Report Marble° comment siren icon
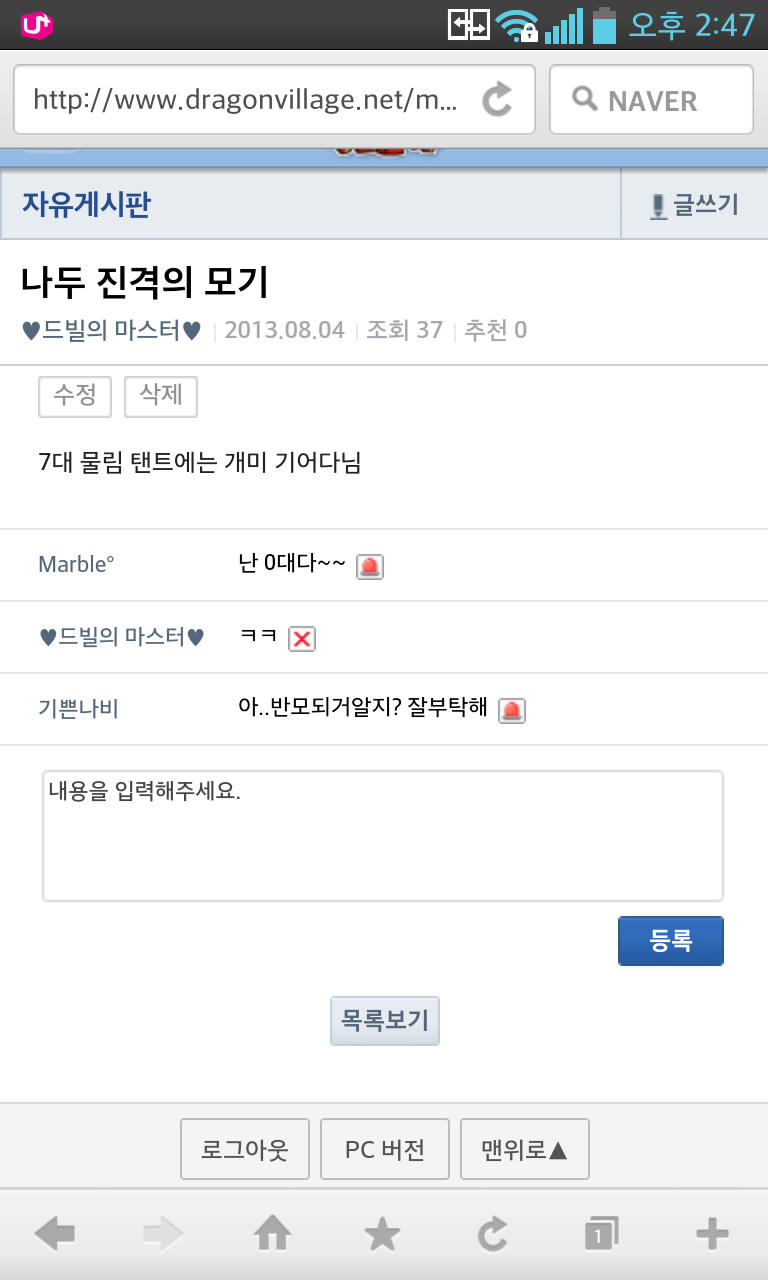This screenshot has width=768, height=1280. click(x=370, y=567)
